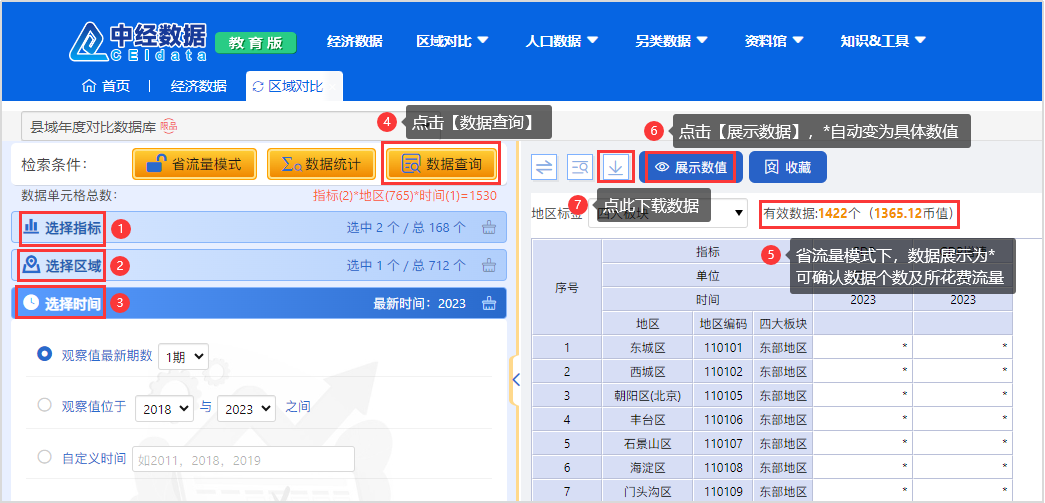This screenshot has width=1045, height=503.
Task: Expand the 选择指标 section
Action: click(64, 228)
